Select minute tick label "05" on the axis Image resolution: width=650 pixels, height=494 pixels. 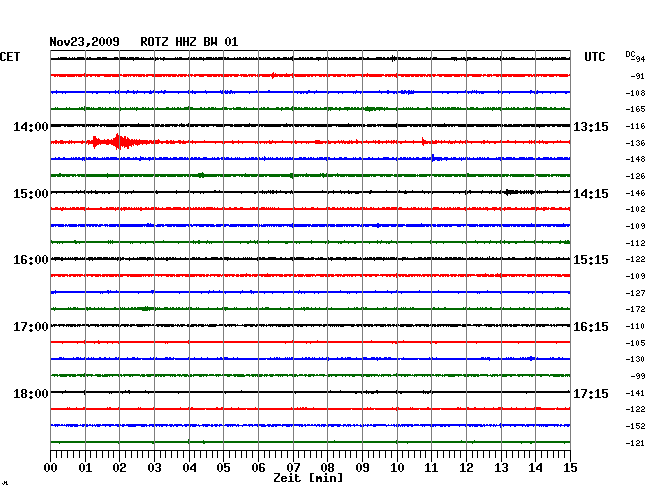(223, 468)
